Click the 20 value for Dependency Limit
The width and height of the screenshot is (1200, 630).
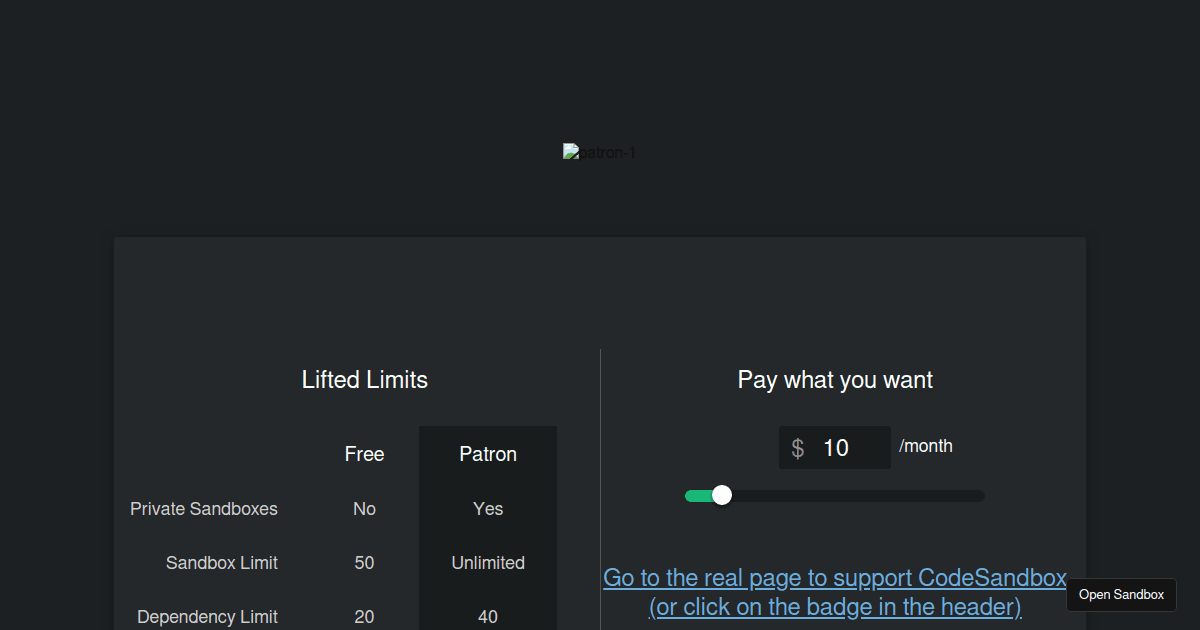pyautogui.click(x=364, y=617)
